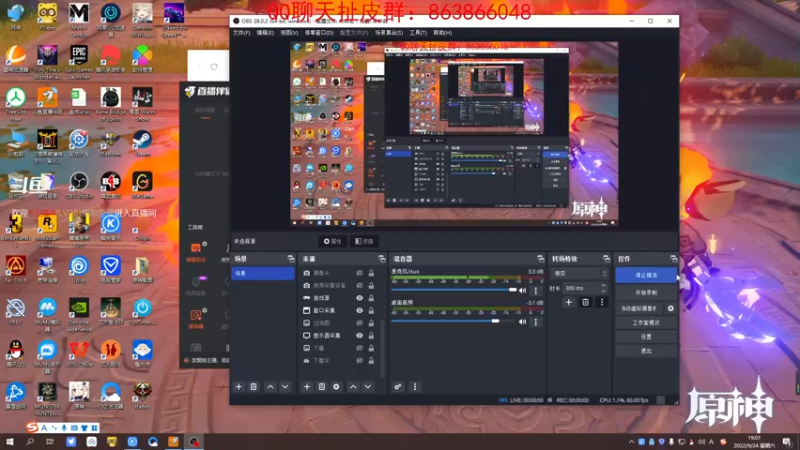The image size is (800, 450).
Task: Click 工作室模式 Studio Mode button
Action: pos(646,322)
